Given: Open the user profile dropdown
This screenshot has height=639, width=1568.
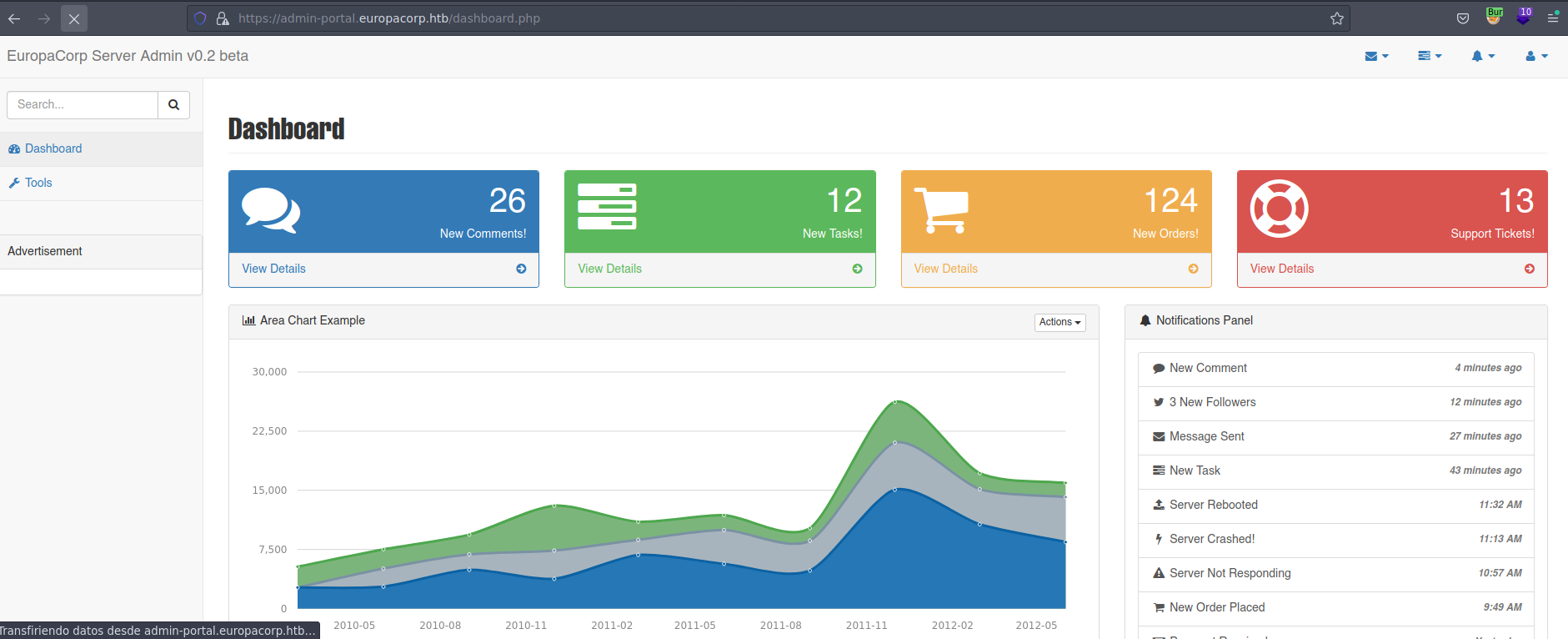Looking at the screenshot, I should (1536, 56).
